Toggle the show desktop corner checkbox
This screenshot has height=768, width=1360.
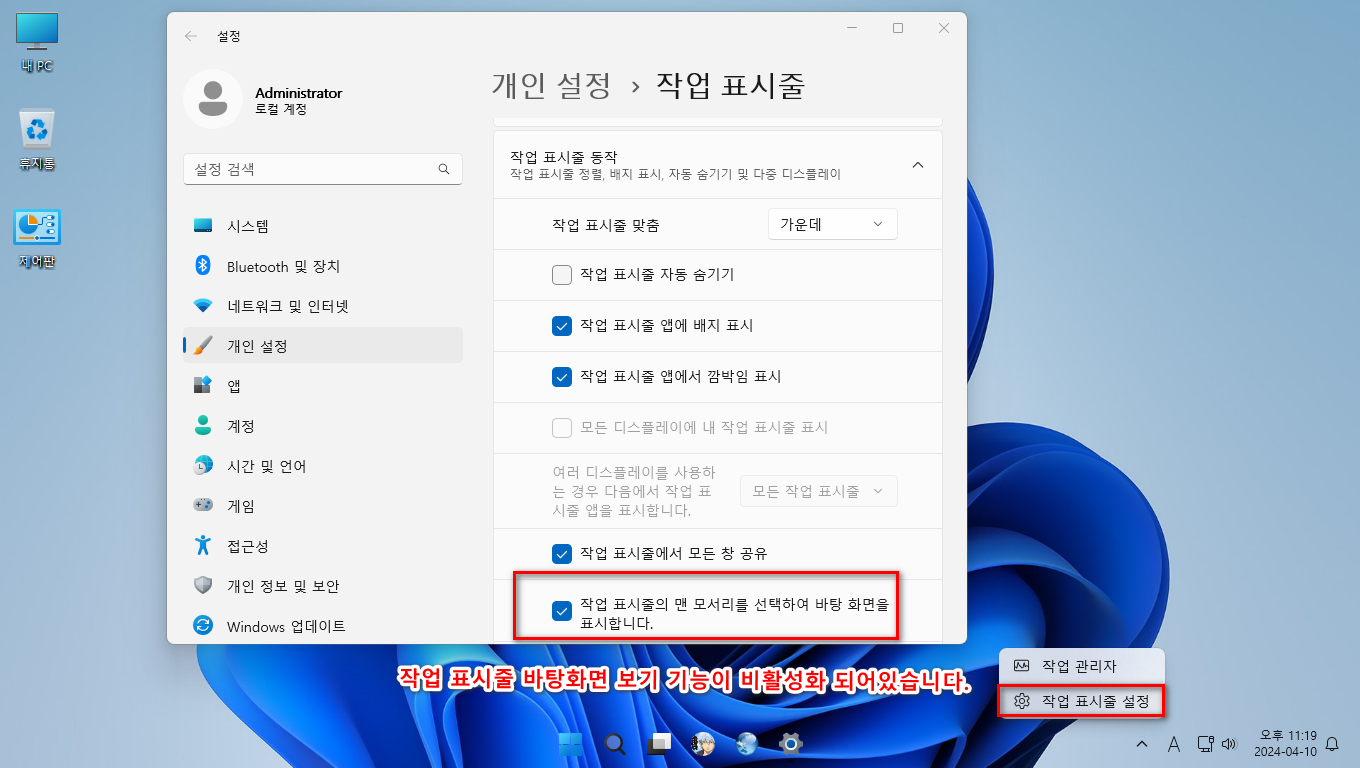[x=562, y=612]
